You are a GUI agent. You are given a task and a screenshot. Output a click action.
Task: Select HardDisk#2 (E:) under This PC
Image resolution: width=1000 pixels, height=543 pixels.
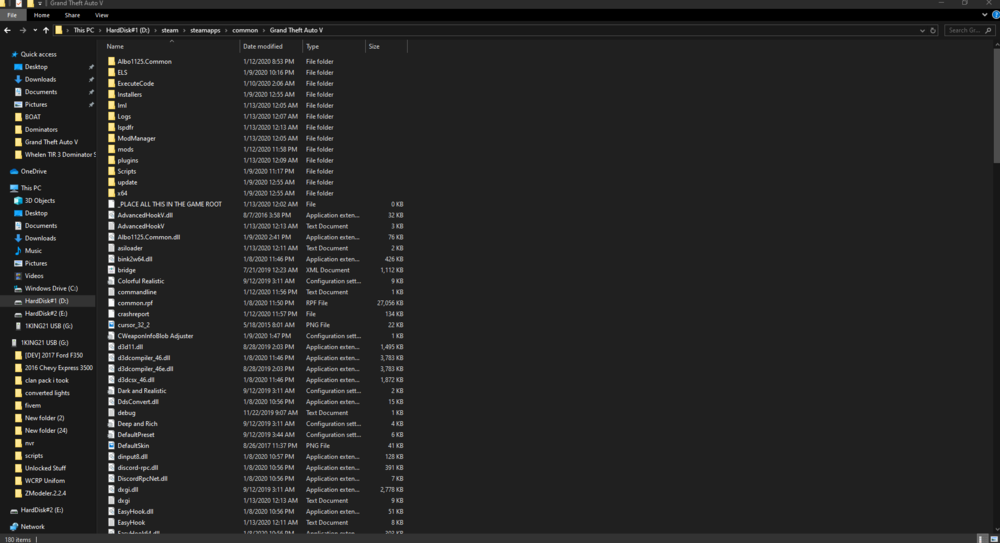46,313
